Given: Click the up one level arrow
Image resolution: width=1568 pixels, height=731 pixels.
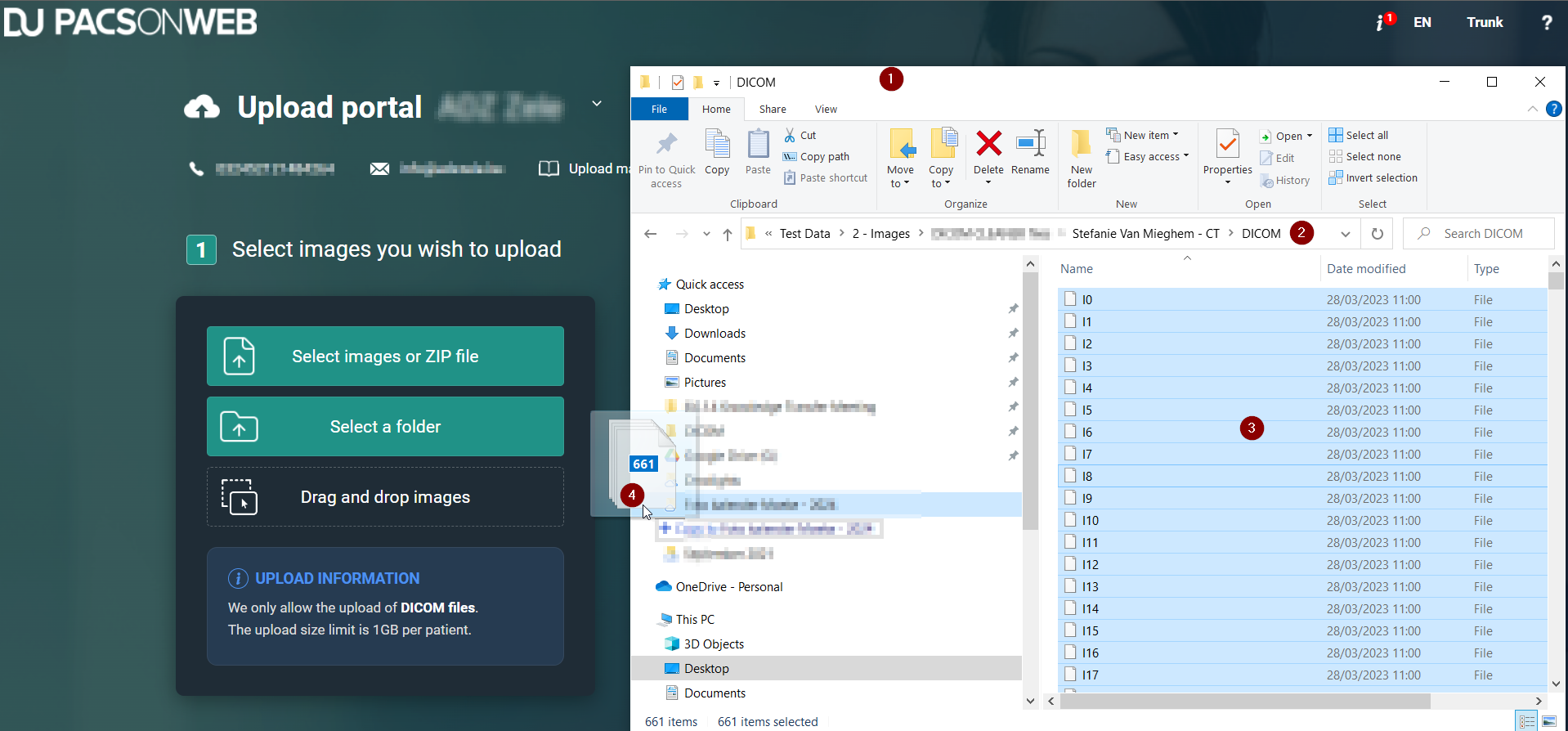Looking at the screenshot, I should (728, 234).
